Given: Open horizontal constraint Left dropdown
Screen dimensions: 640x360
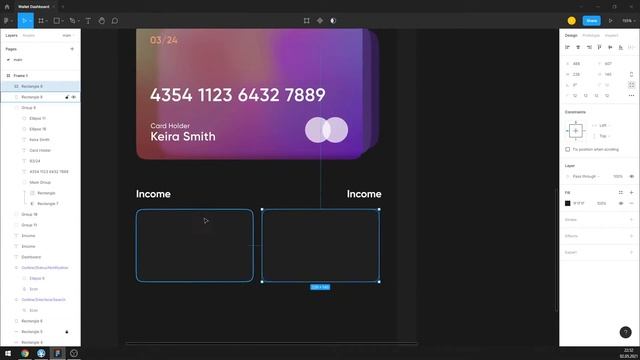Looking at the screenshot, I should click(604, 125).
